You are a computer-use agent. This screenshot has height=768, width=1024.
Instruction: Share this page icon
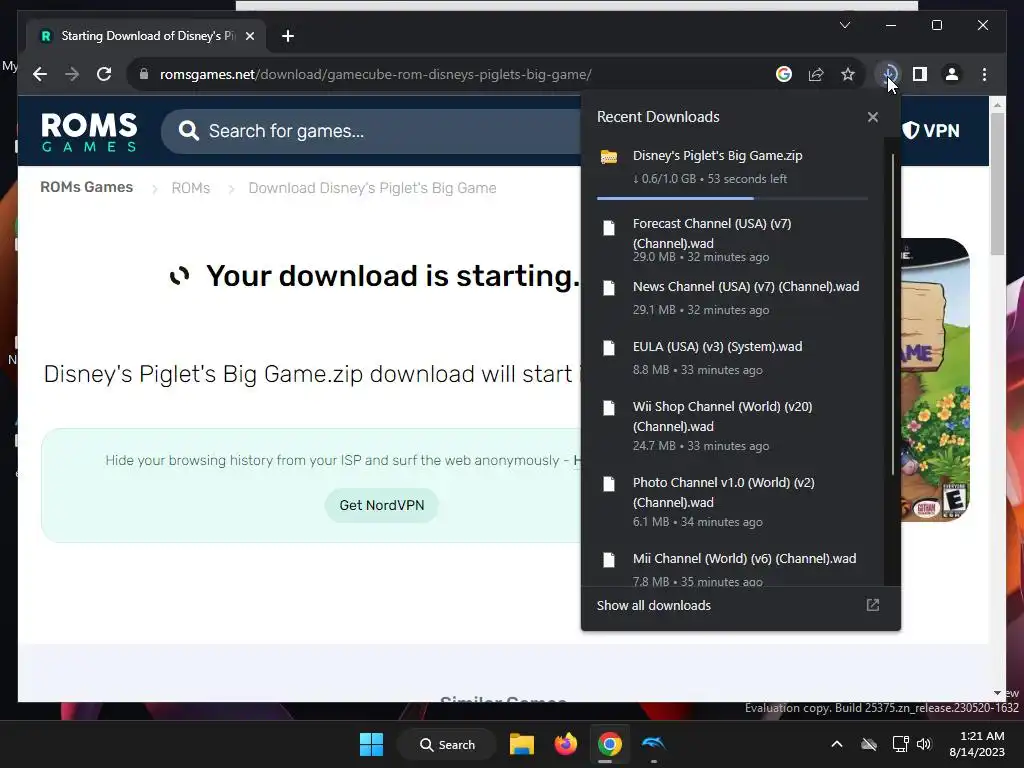816,74
